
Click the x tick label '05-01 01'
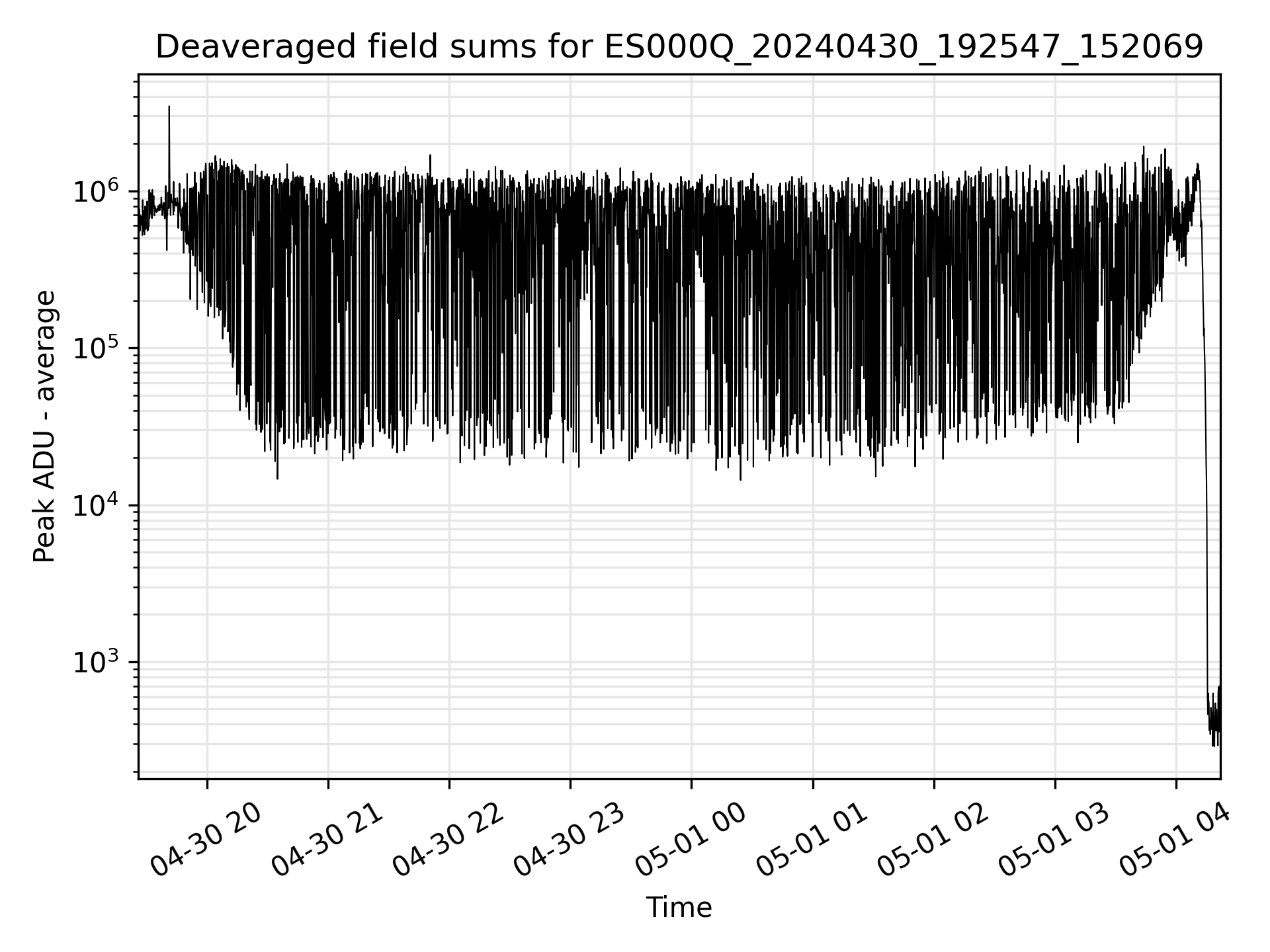tap(811, 840)
